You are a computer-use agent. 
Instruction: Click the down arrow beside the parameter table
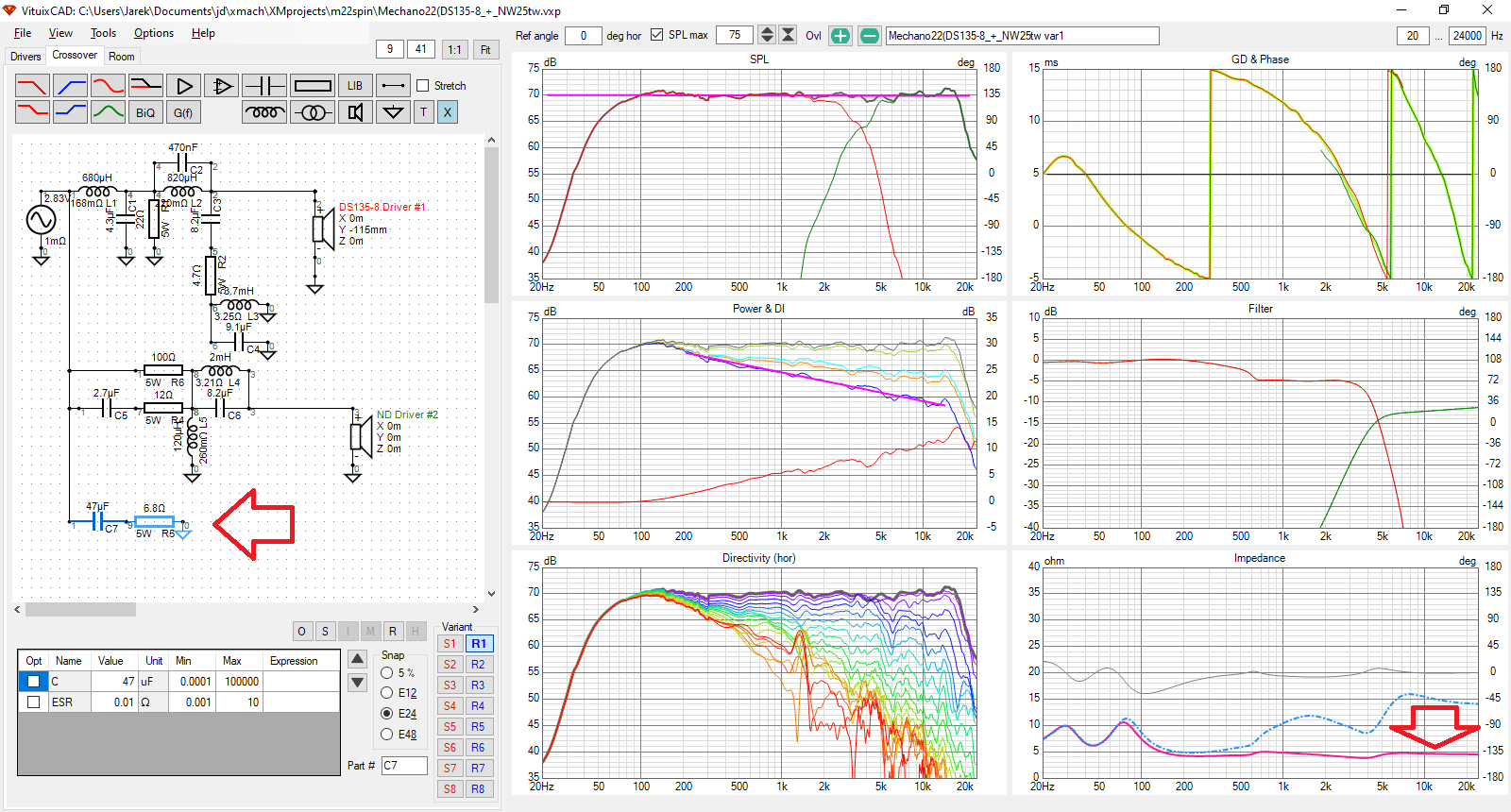[358, 682]
